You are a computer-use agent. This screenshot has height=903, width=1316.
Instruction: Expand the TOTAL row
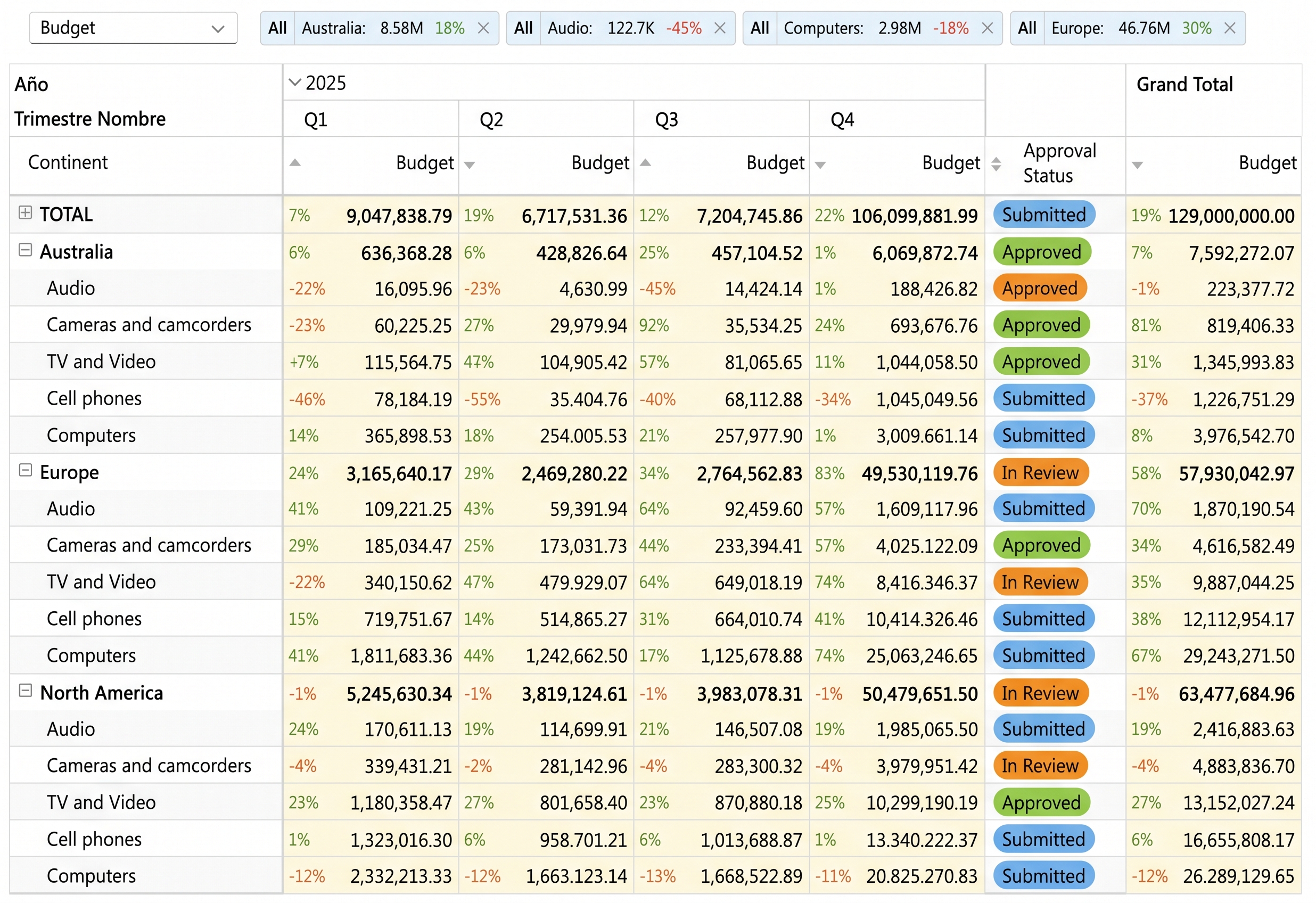click(25, 212)
